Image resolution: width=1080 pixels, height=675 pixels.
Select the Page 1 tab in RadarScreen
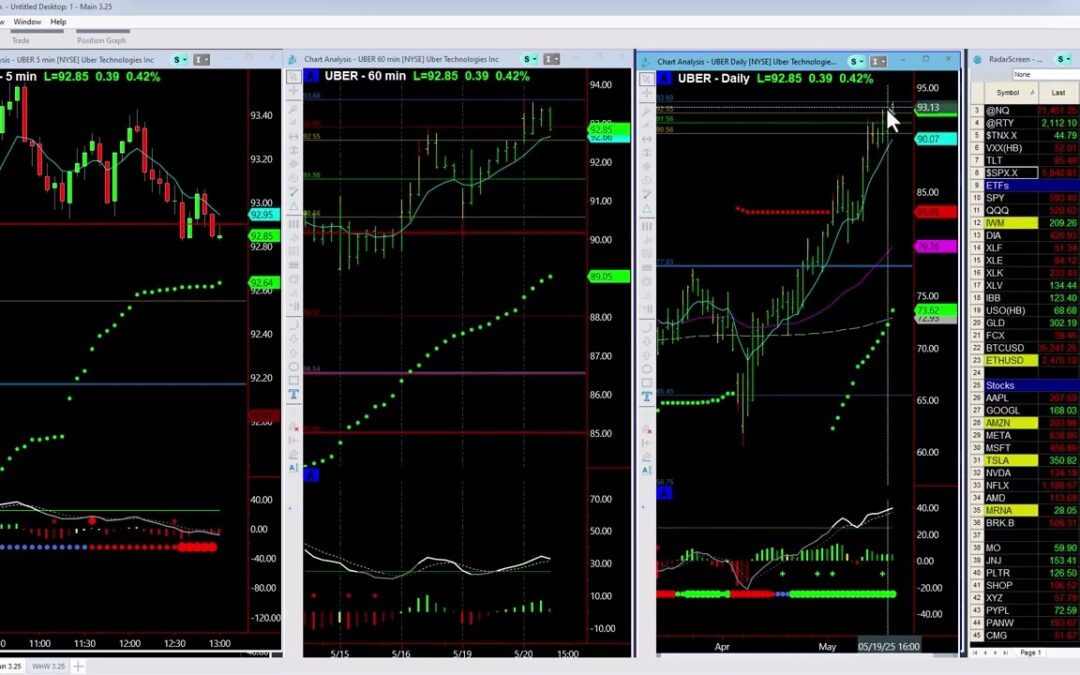point(1030,652)
